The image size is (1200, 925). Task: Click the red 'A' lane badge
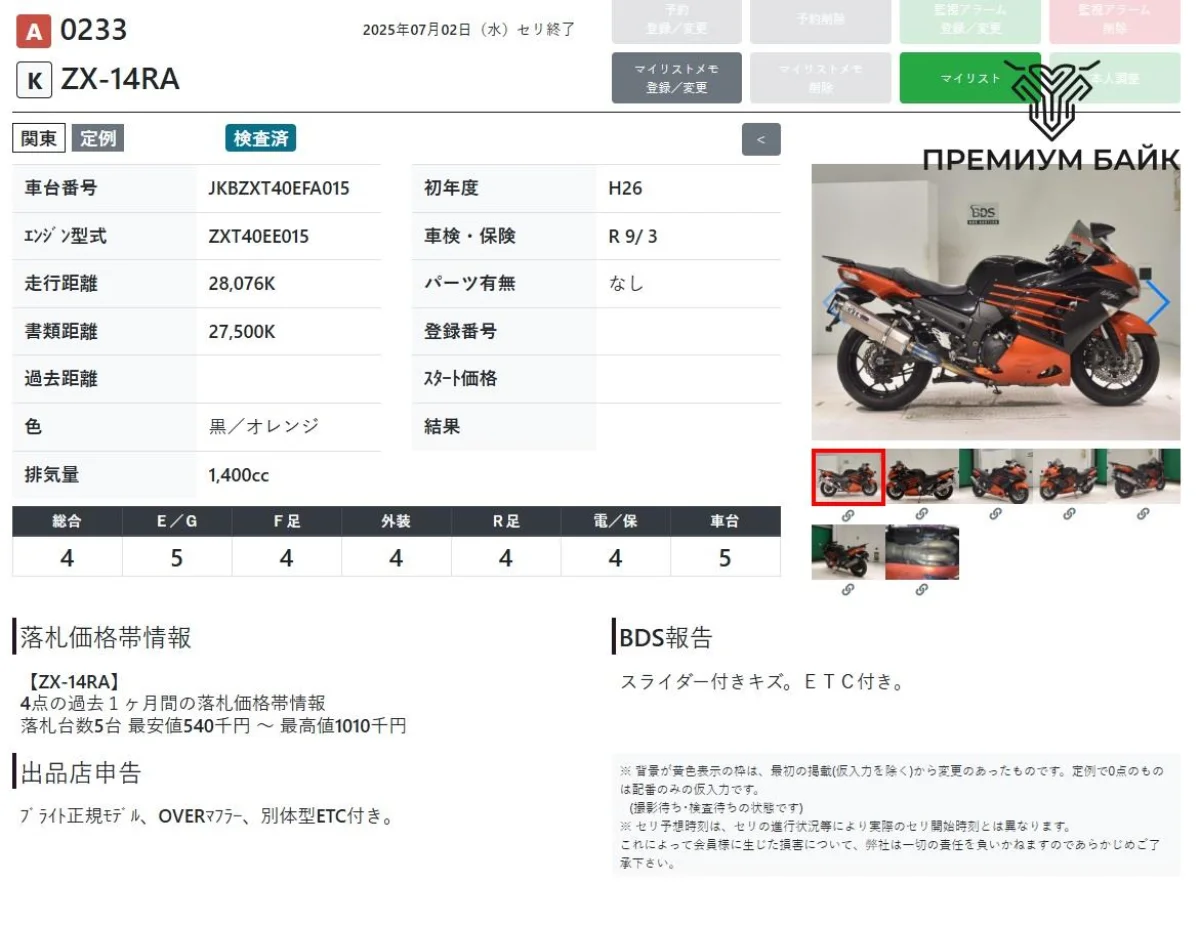(33, 32)
